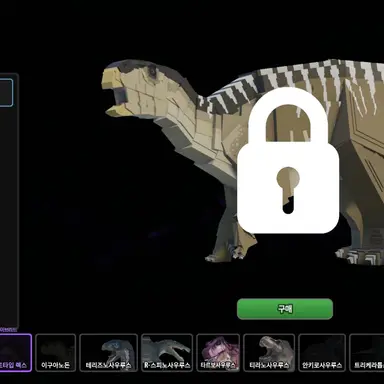
Task: Select the purple-highlighted dinosaur card
Action: tap(15, 353)
